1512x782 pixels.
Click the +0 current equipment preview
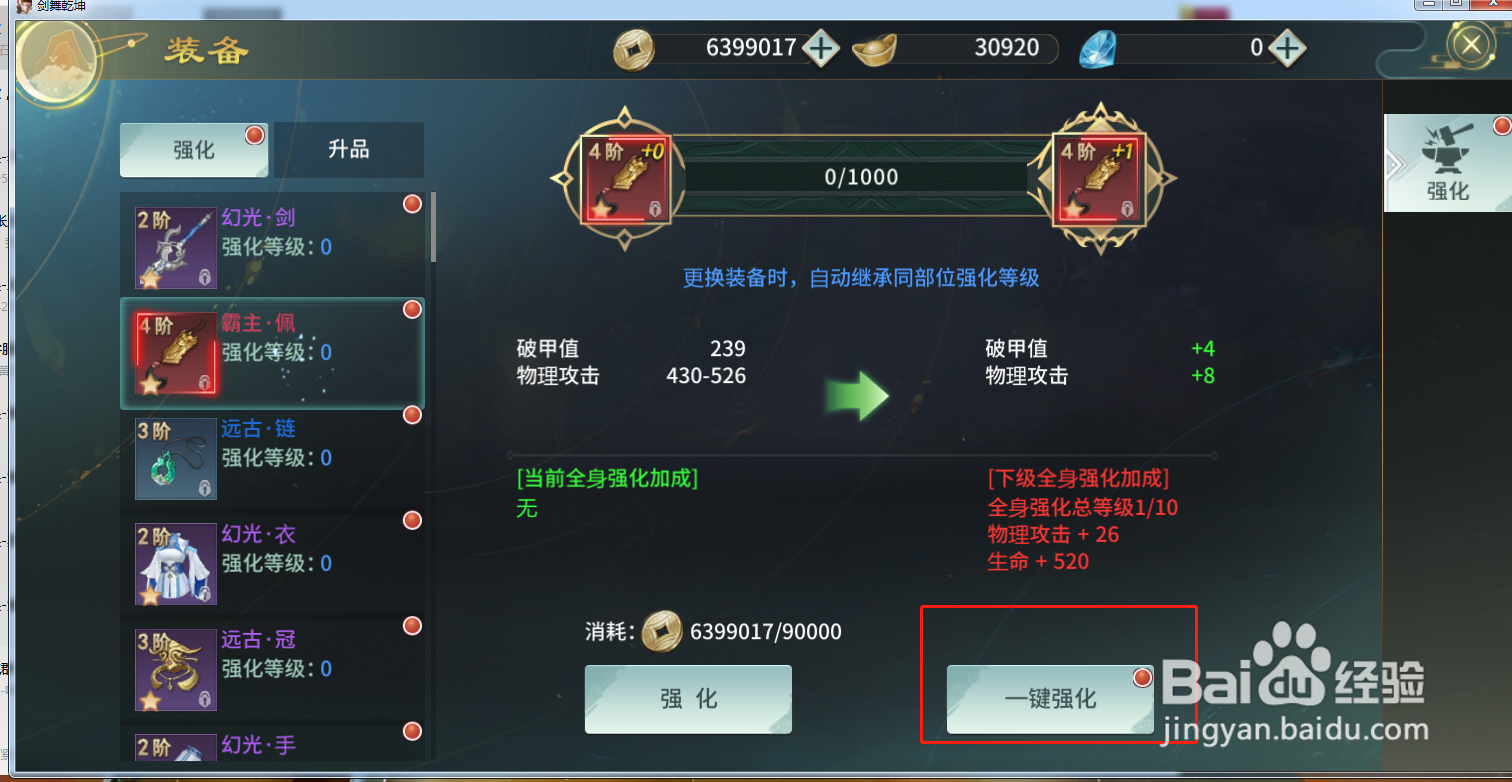[x=623, y=178]
